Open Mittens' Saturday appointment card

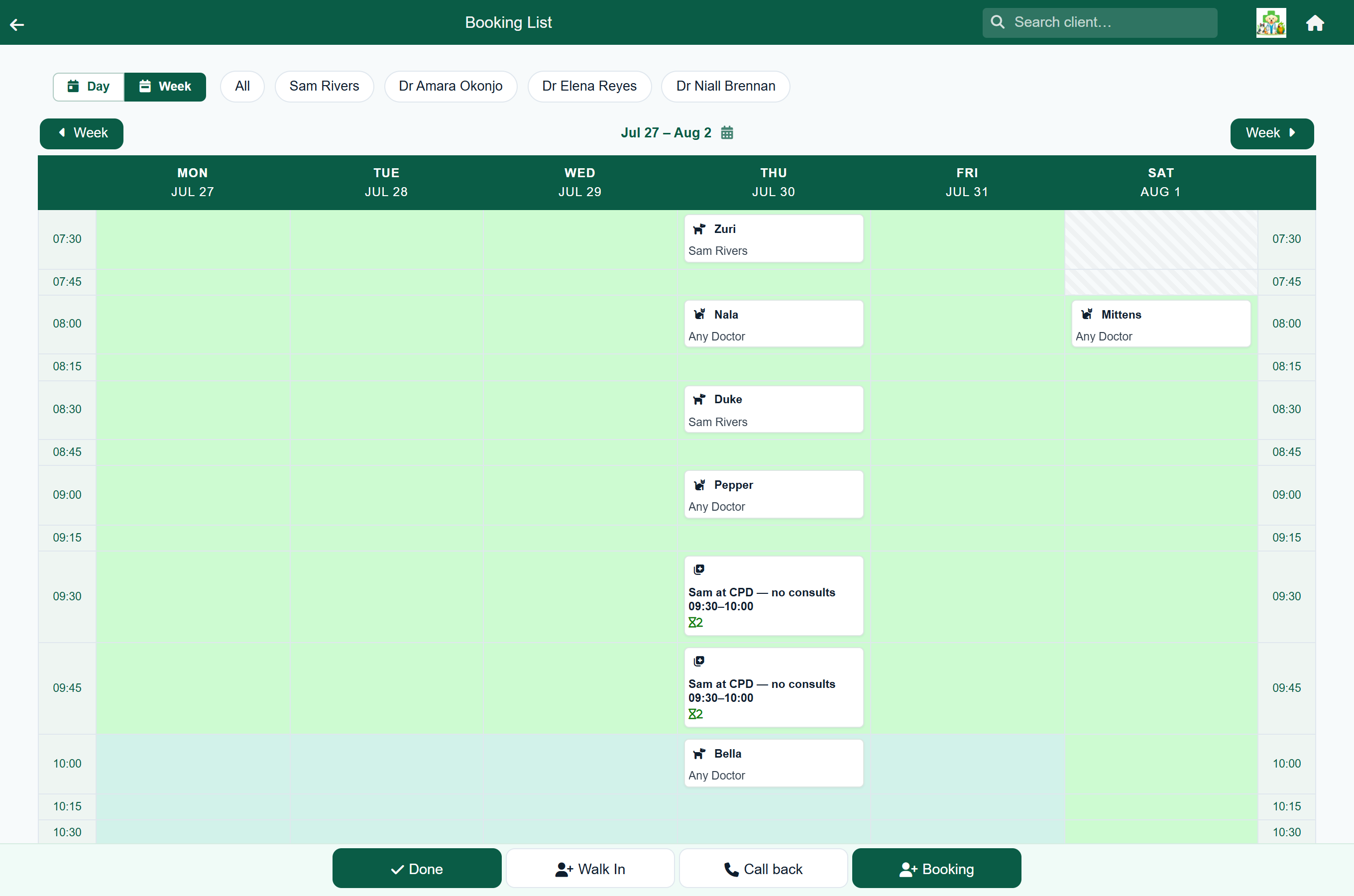click(x=1160, y=324)
